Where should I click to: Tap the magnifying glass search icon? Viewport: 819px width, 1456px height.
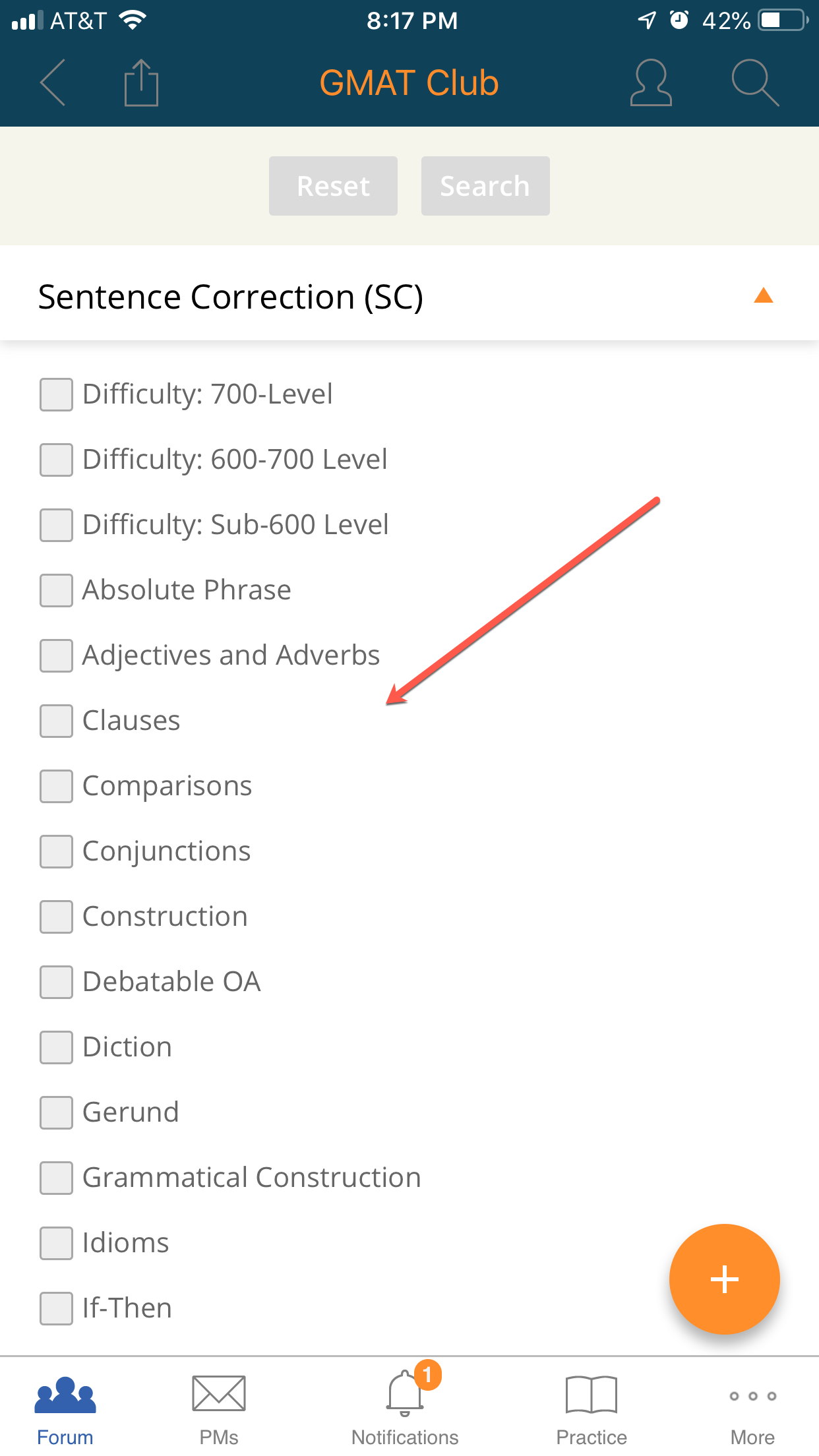[x=755, y=82]
